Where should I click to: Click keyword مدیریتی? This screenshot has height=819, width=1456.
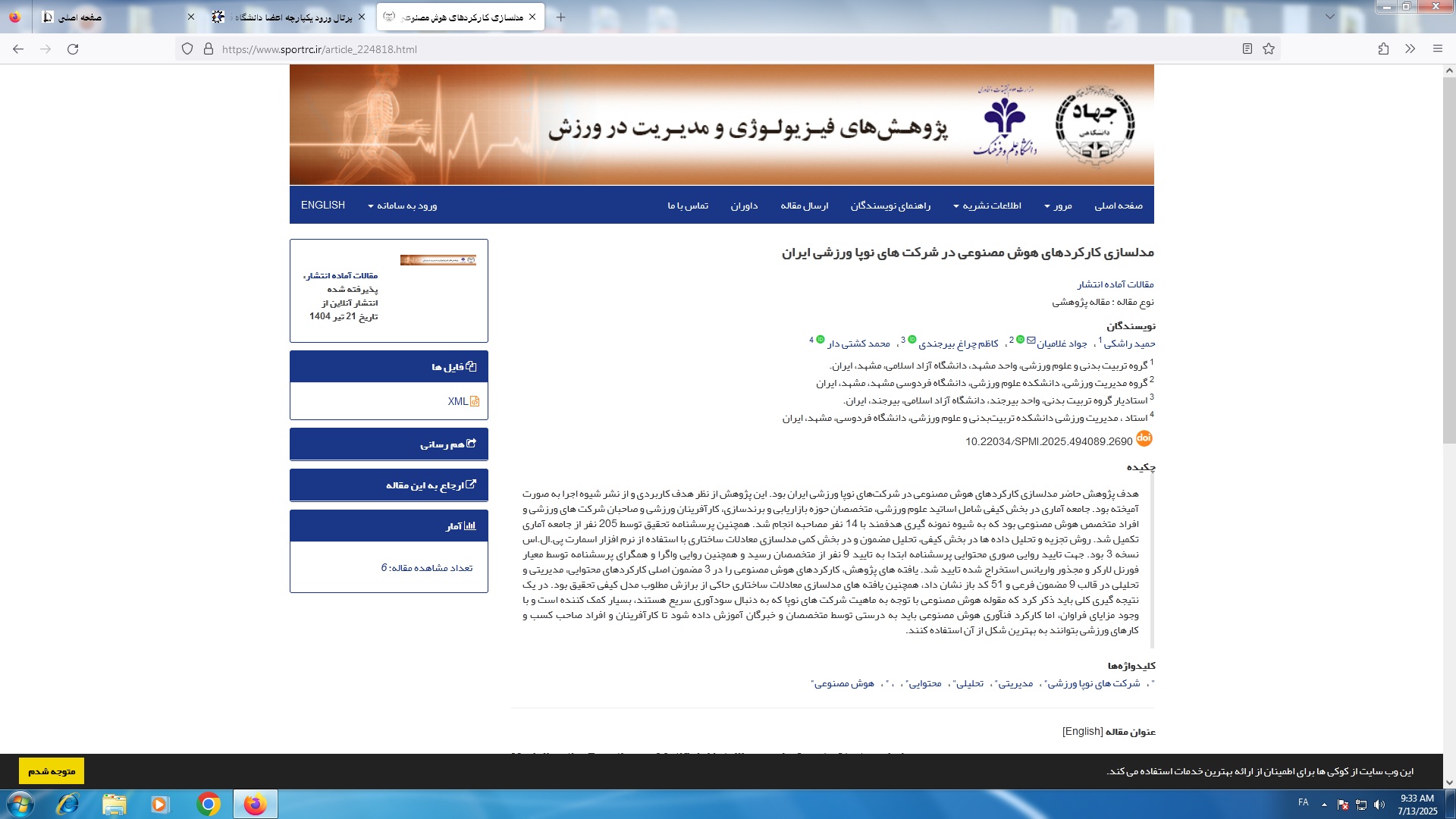coord(1015,683)
